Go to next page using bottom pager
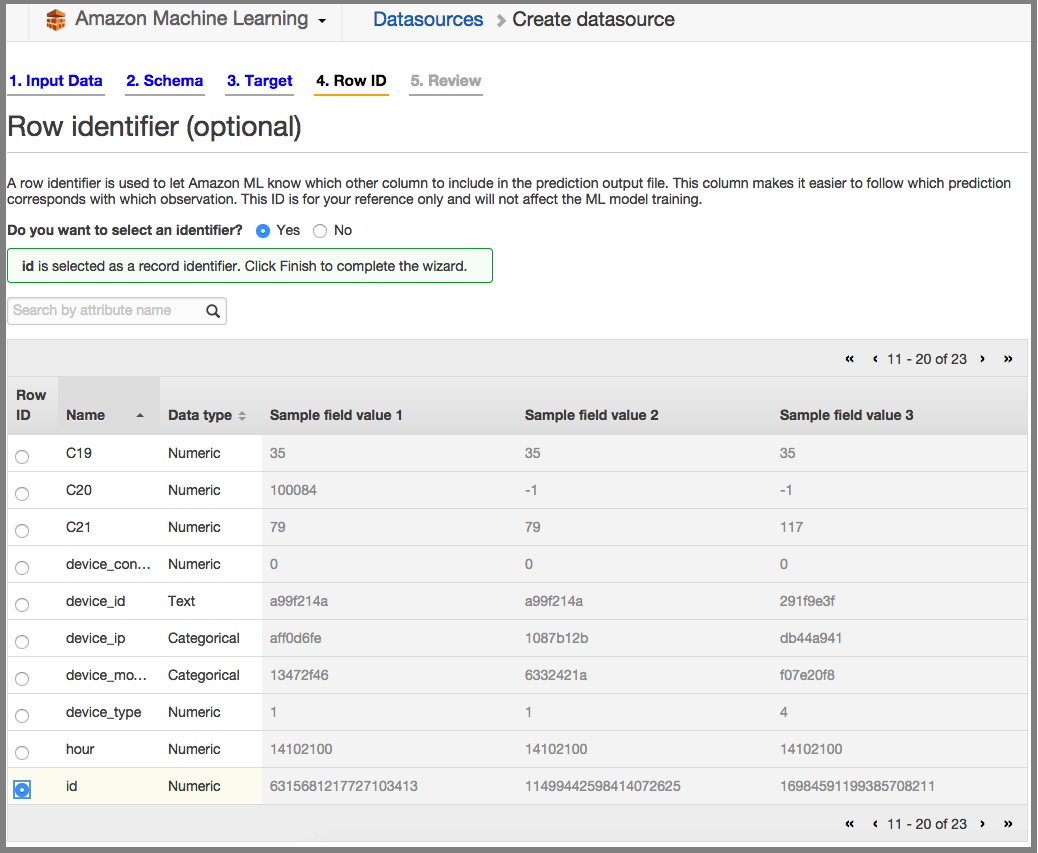Viewport: 1038px width, 853px height. 982,824
